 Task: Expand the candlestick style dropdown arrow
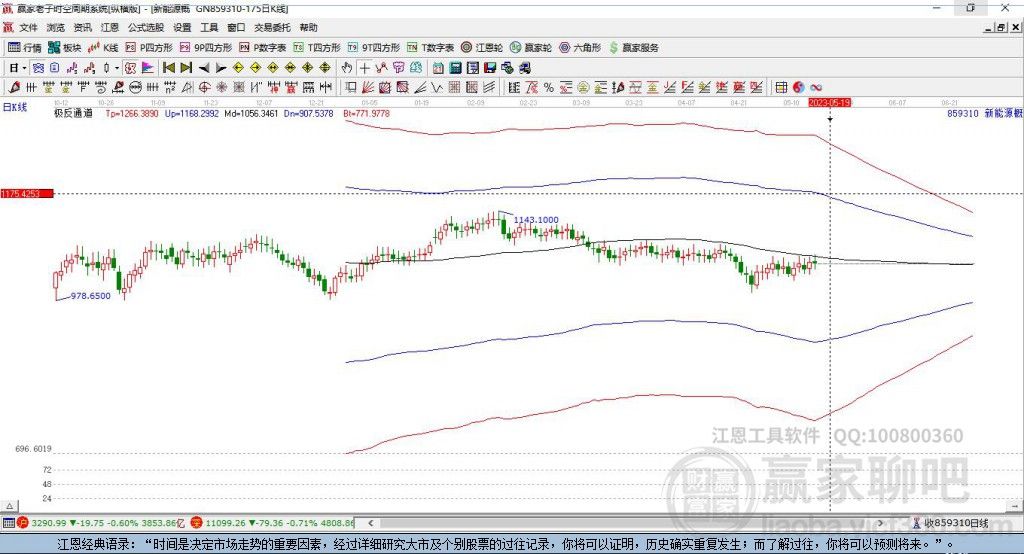pos(117,68)
